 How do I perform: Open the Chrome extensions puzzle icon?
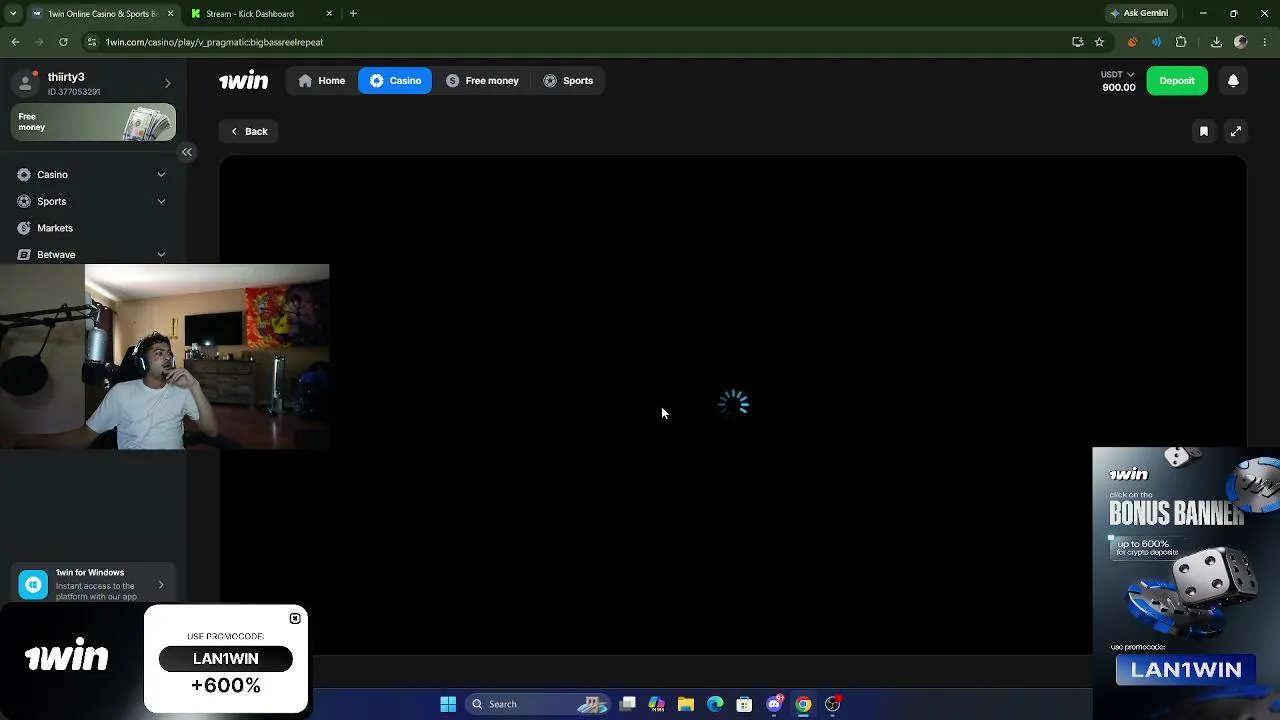1181,42
